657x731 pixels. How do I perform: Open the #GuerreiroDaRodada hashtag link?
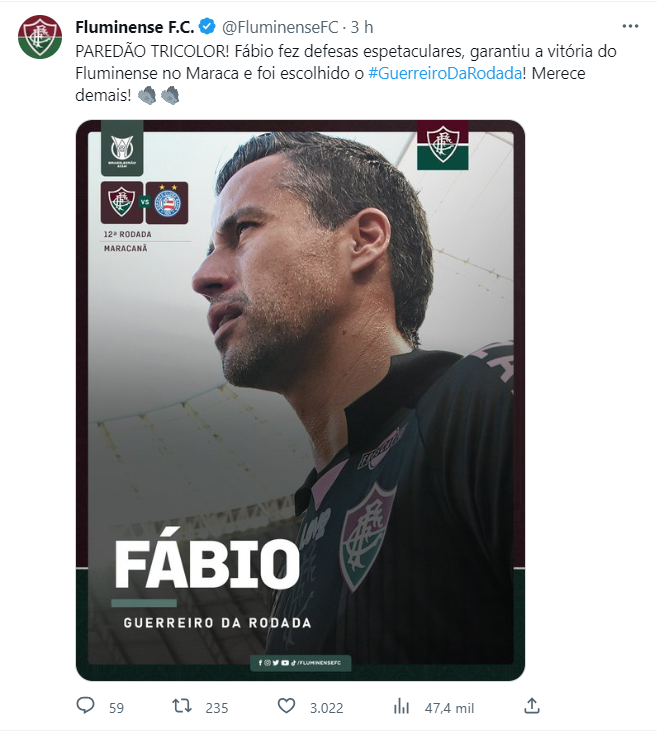(x=445, y=73)
